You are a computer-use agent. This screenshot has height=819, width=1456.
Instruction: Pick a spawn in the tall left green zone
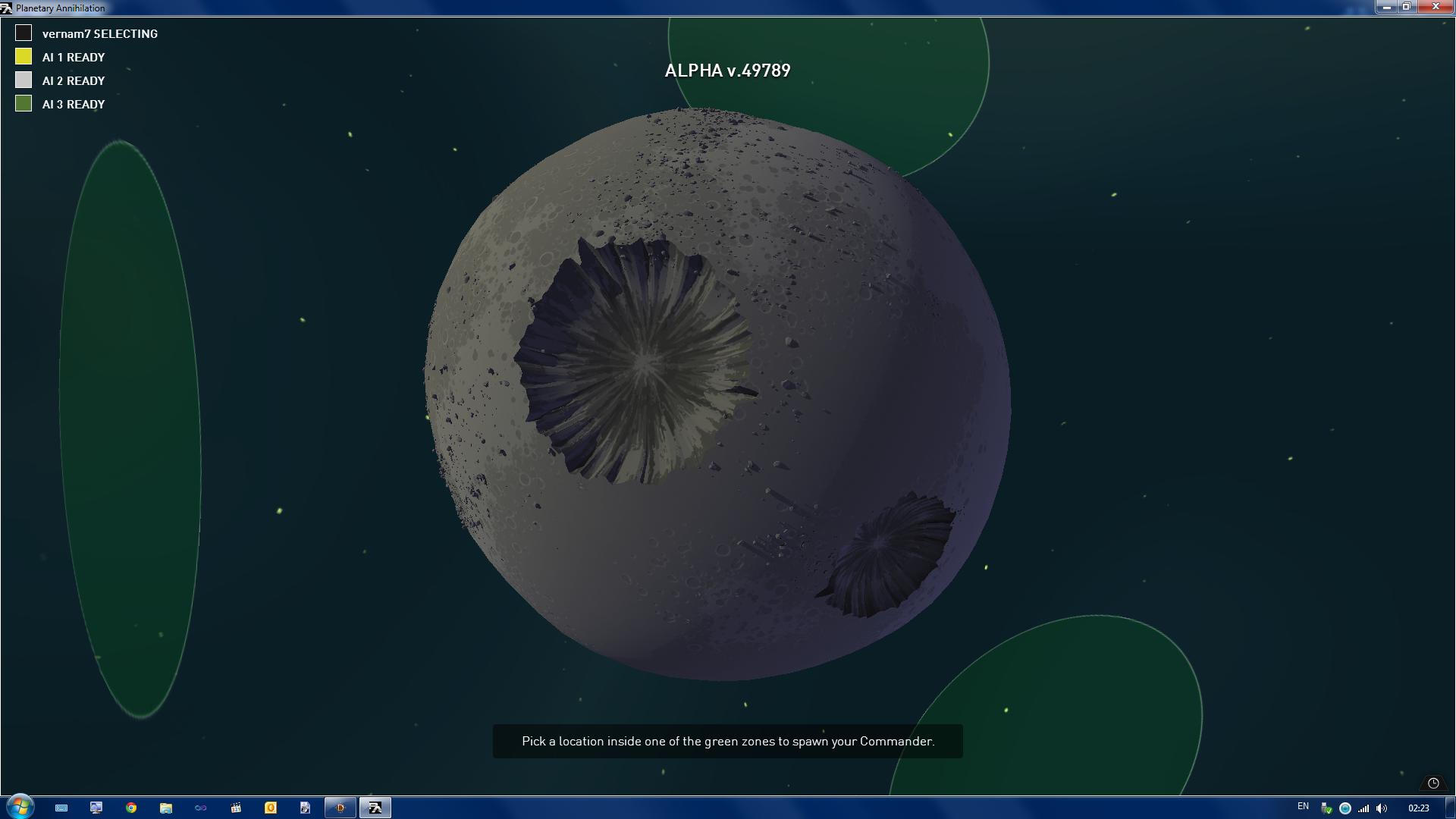tap(130, 428)
